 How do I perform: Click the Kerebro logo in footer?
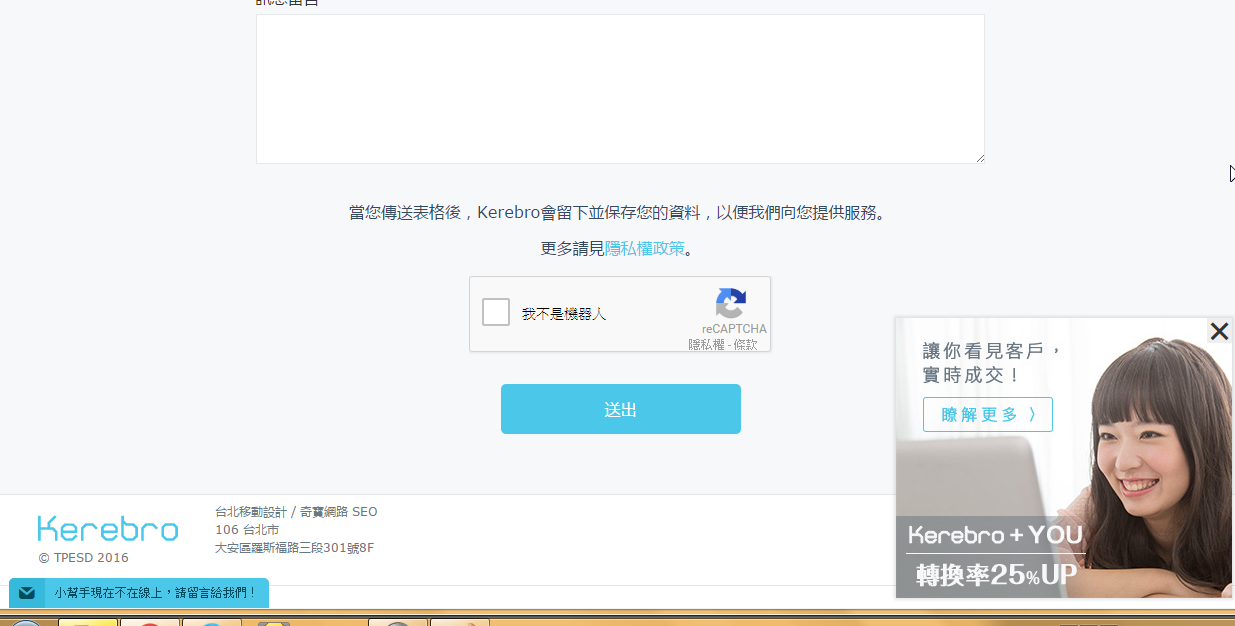pos(108,529)
